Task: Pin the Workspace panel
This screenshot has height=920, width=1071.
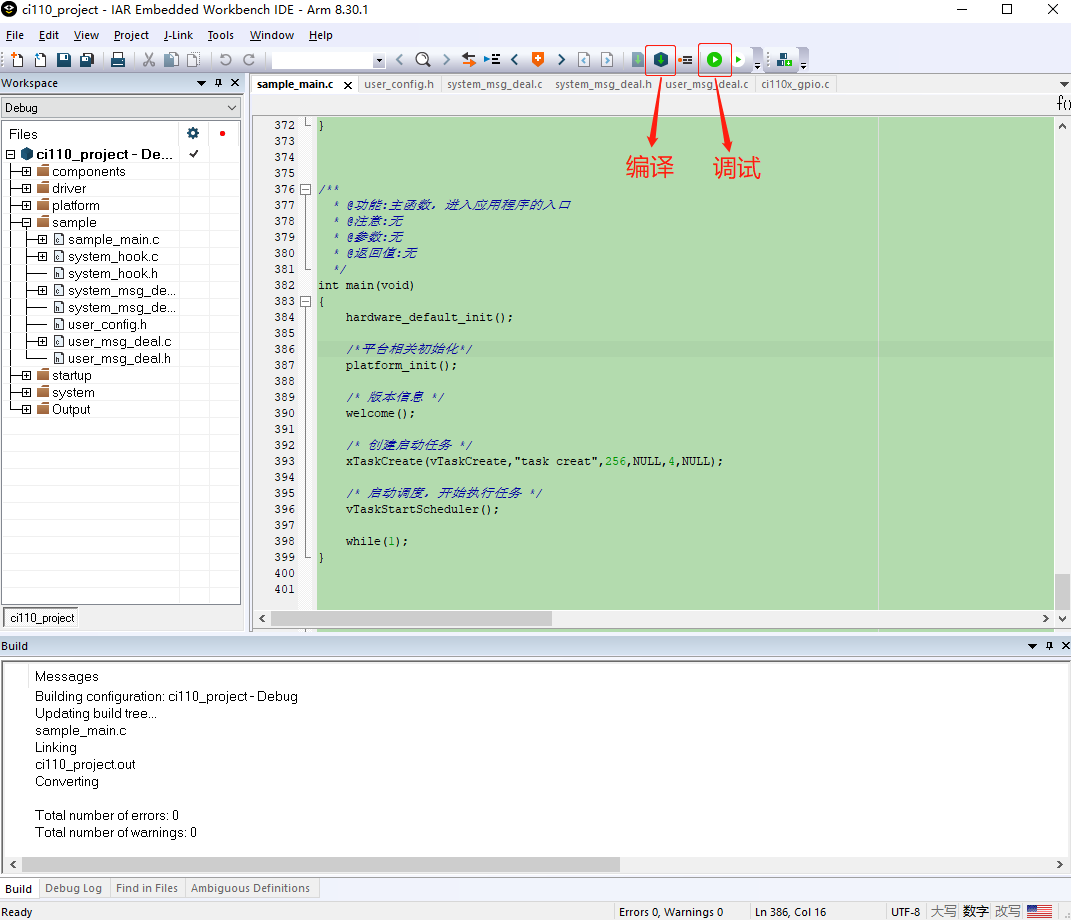Action: [219, 83]
